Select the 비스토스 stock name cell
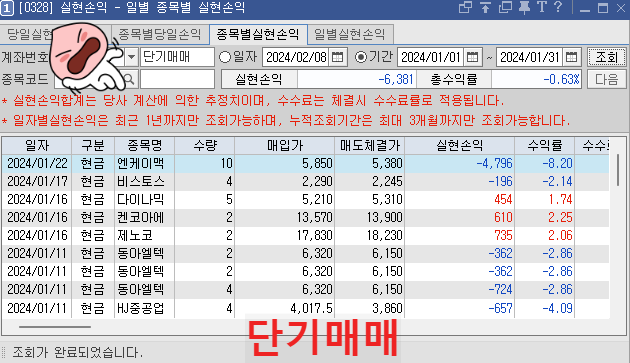 point(144,182)
